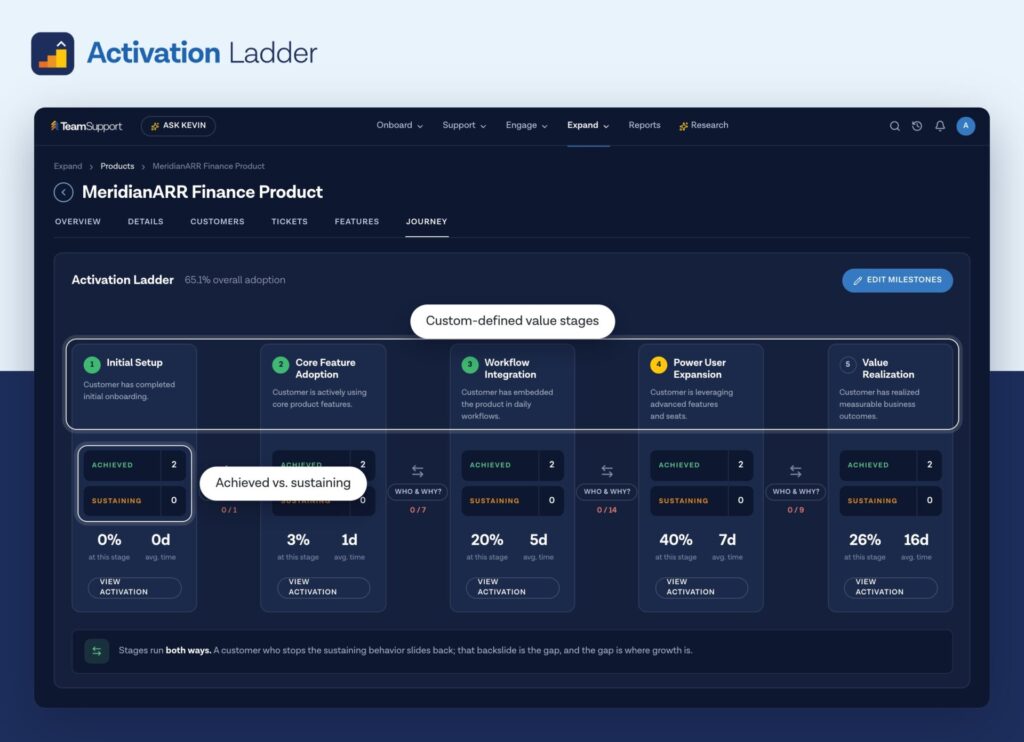Click the Edit Milestones button
Image resolution: width=1024 pixels, height=742 pixels.
click(897, 280)
